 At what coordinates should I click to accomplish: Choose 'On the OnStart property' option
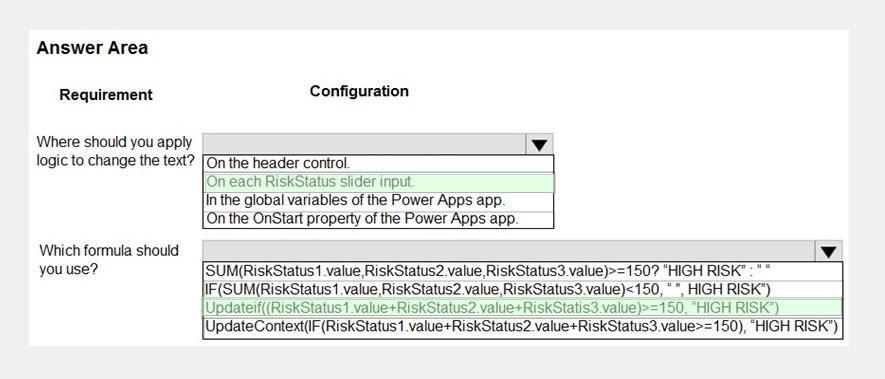pos(378,220)
